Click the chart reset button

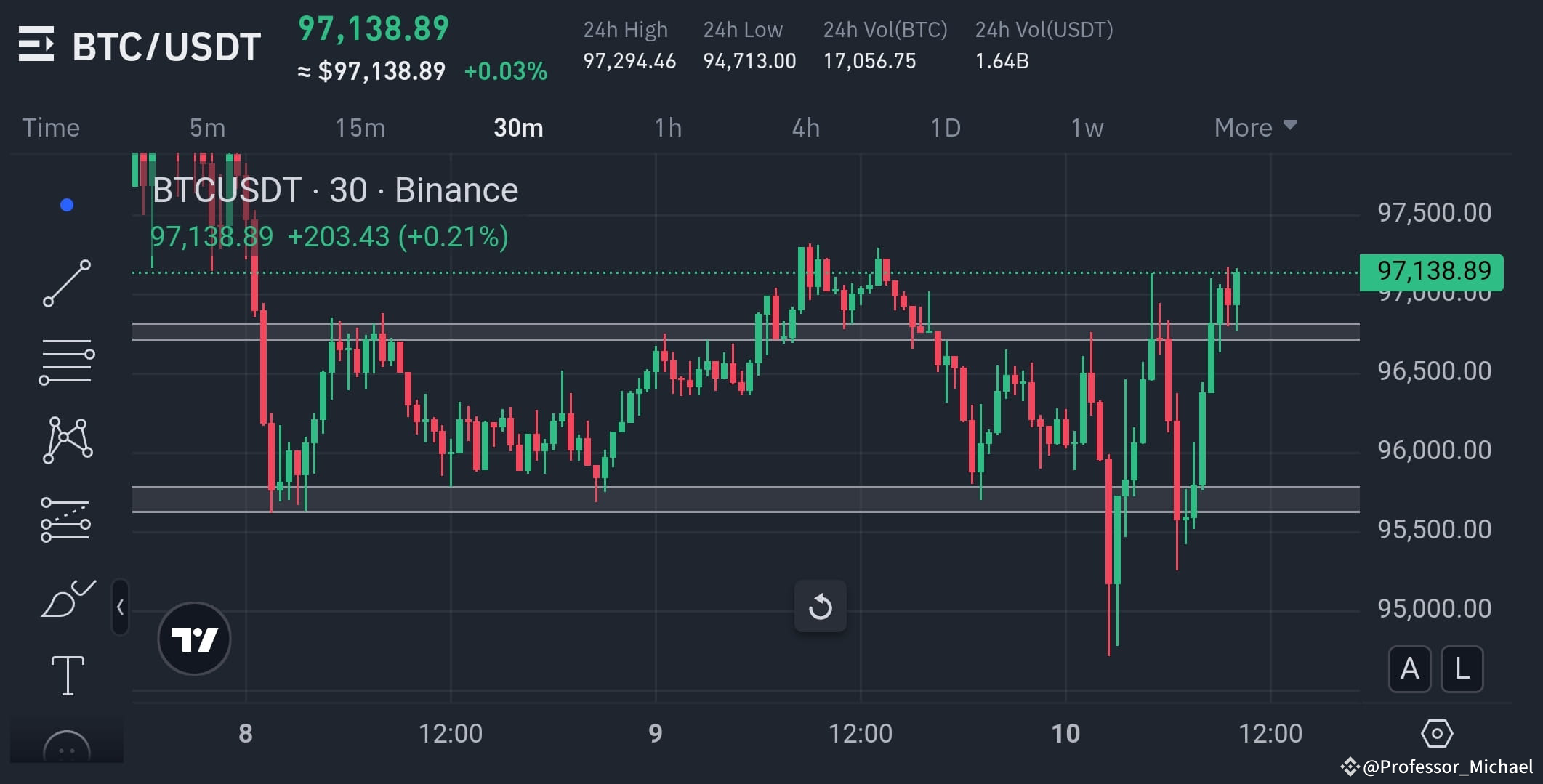point(820,607)
